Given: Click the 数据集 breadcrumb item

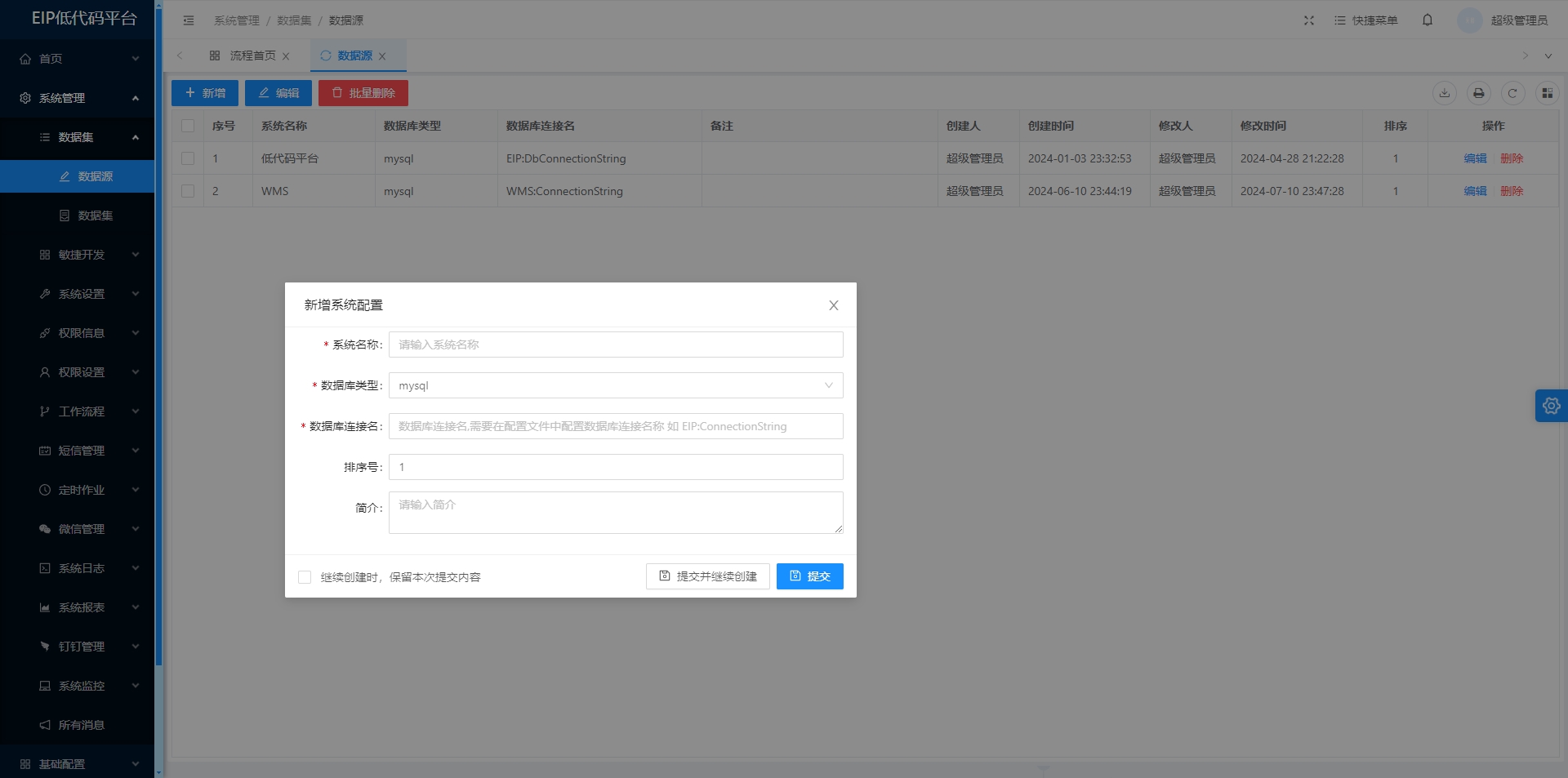Looking at the screenshot, I should pyautogui.click(x=294, y=20).
